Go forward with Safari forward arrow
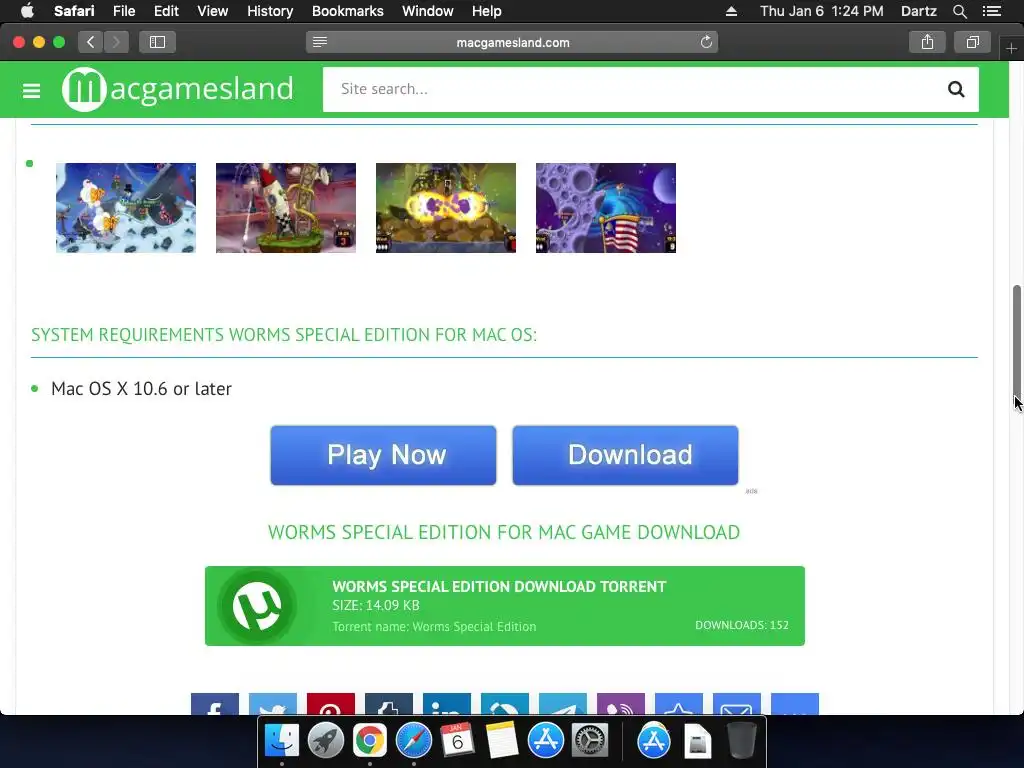Screen dimensions: 1024x768 [116, 42]
